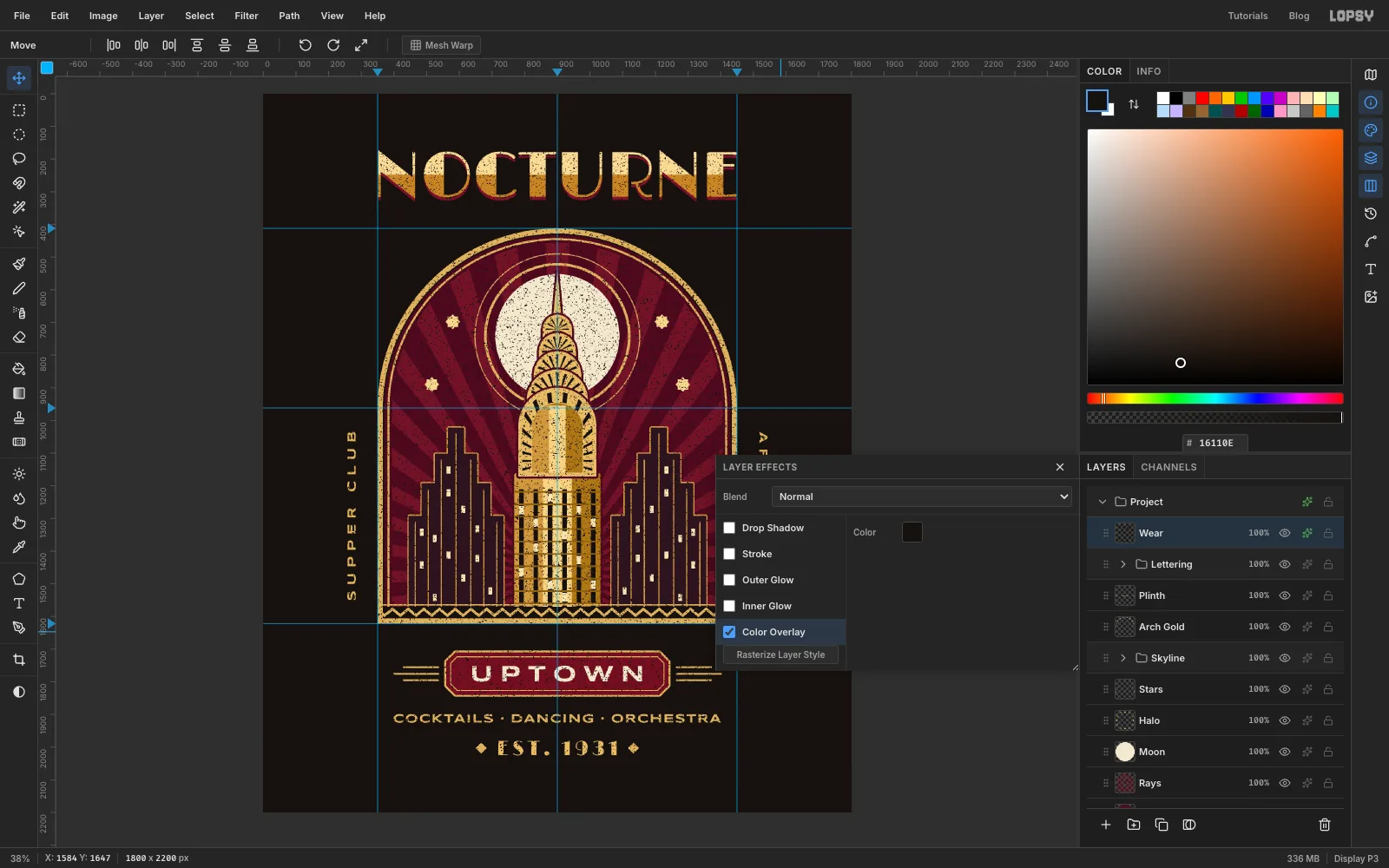Delete the layer using trash icon

[x=1325, y=825]
